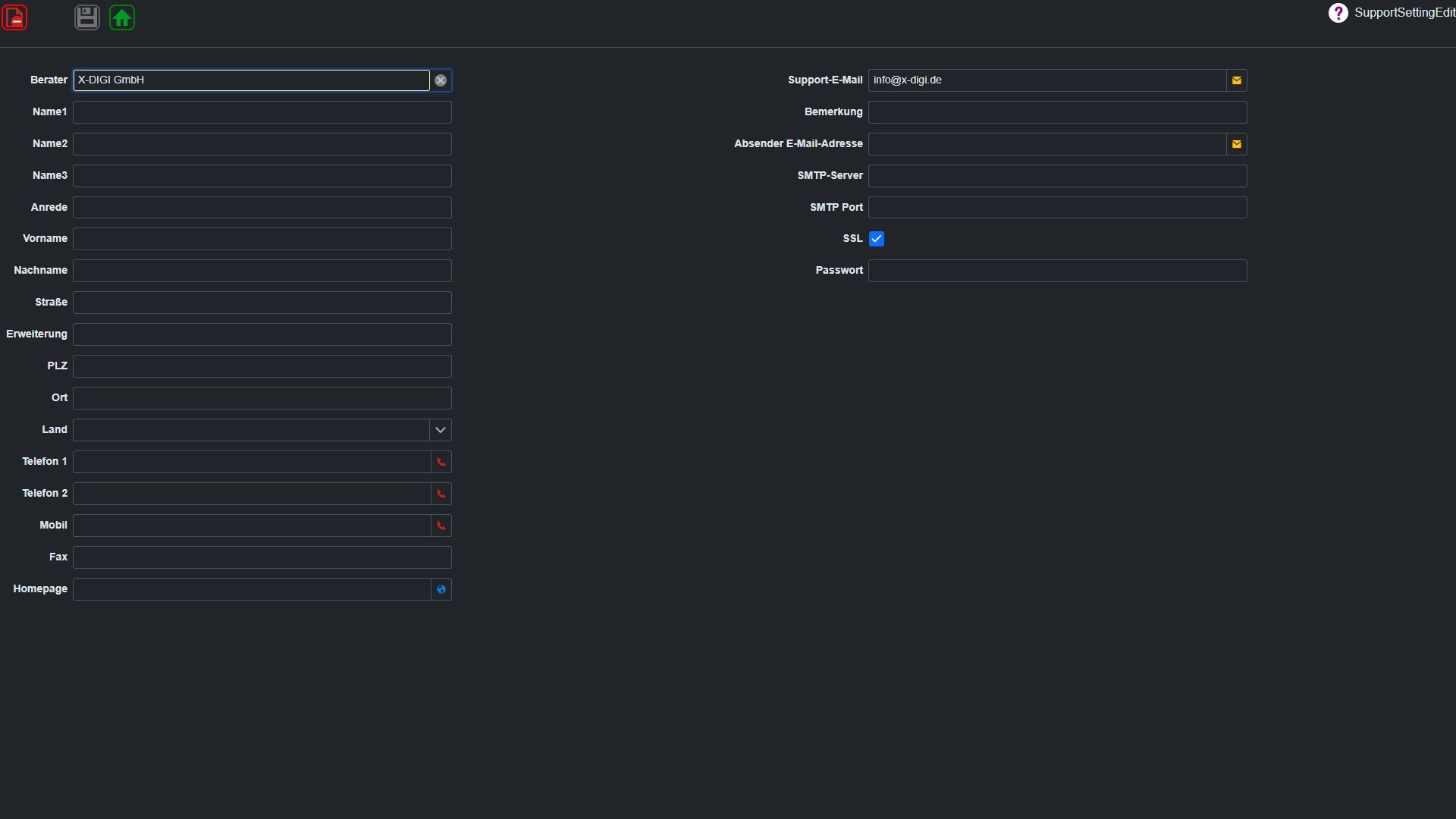Open help via the question mark icon
Screen dimensions: 1456x819
point(1338,13)
